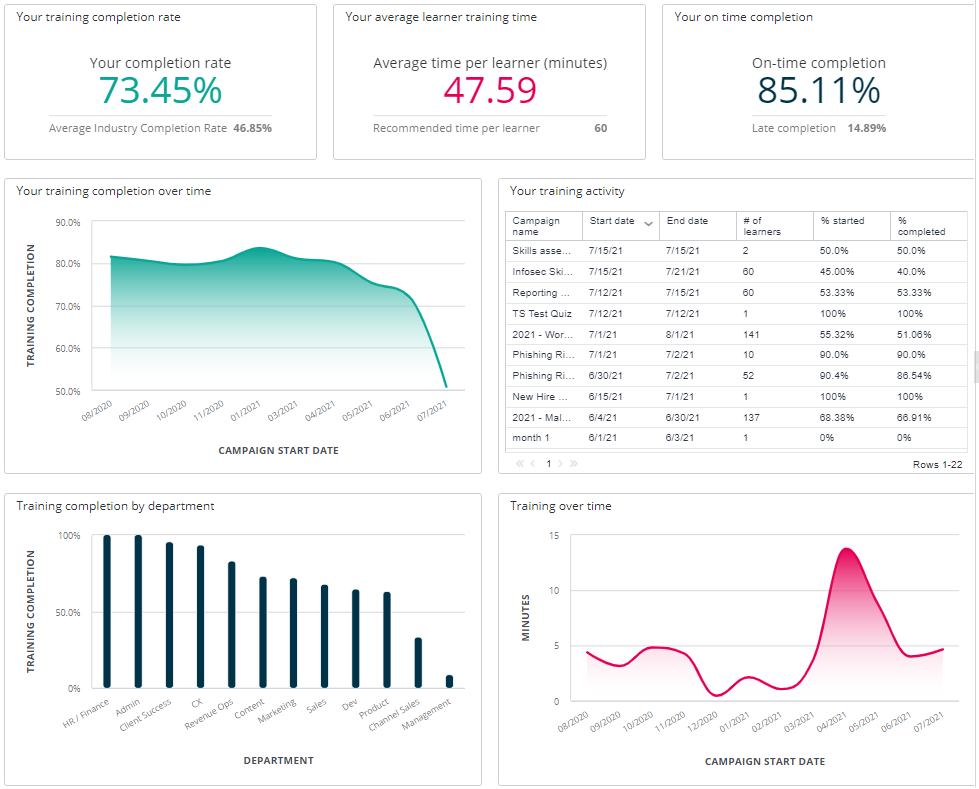Sort by the '% completed' column header
The width and height of the screenshot is (979, 789).
click(x=920, y=226)
